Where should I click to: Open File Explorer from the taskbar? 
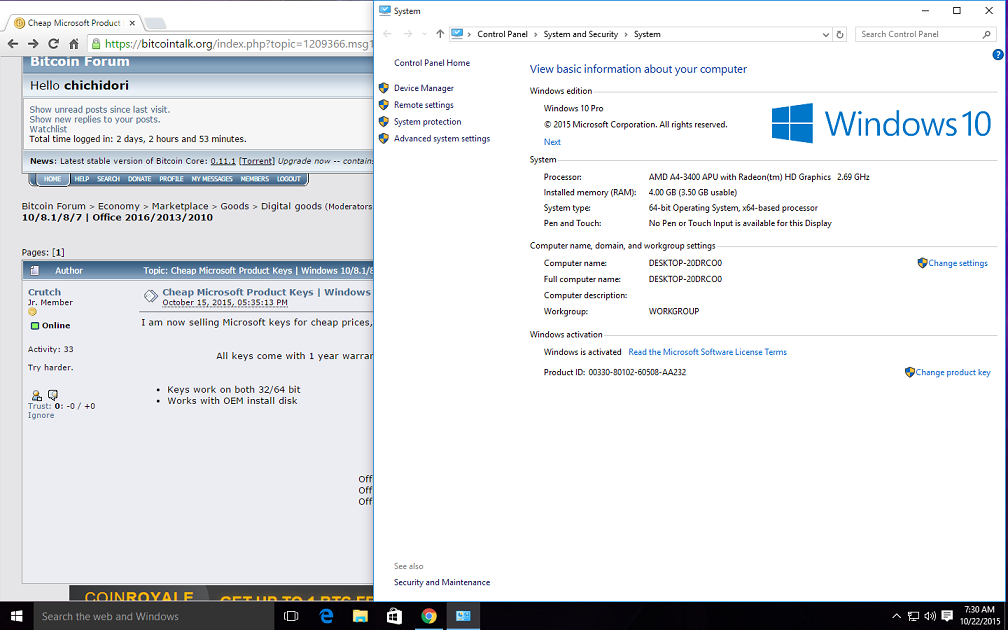[x=360, y=616]
